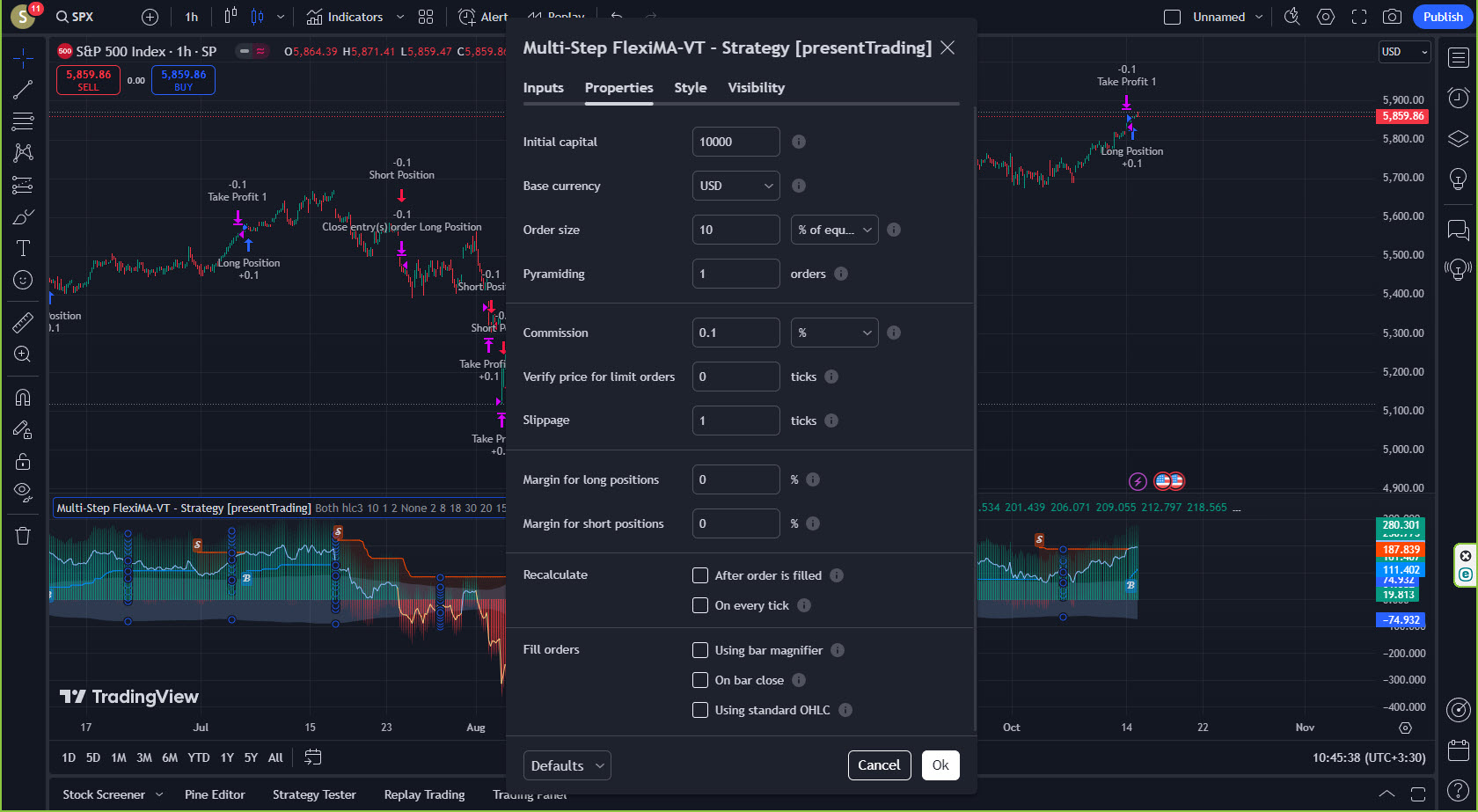The height and width of the screenshot is (812, 1478).
Task: Enable recalculate After order is filled
Action: pos(700,575)
